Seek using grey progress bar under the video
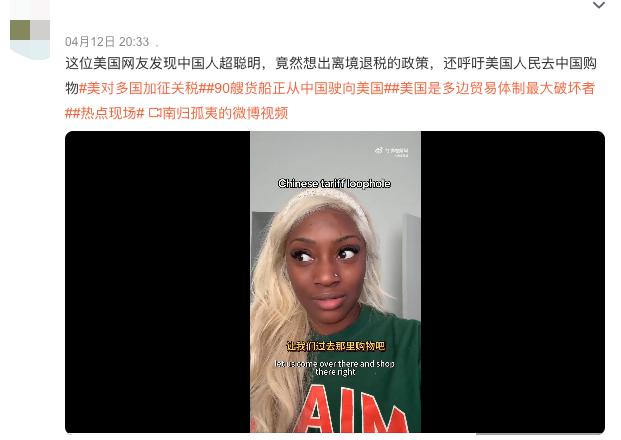Screen dimensions: 621x440 point(540,434)
